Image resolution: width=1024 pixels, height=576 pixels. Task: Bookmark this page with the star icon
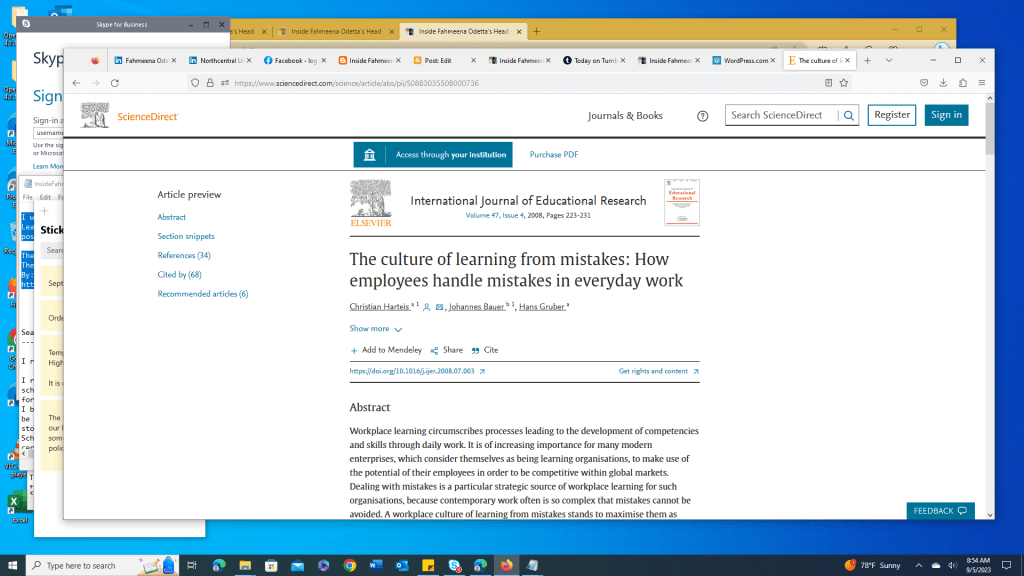(x=844, y=82)
